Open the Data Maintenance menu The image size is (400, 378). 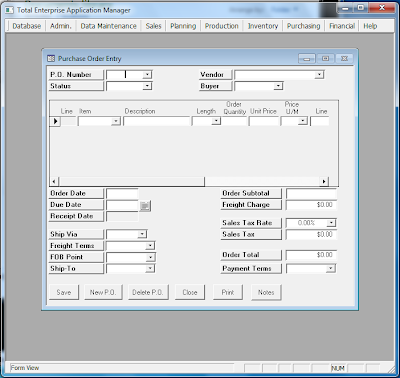(108, 26)
